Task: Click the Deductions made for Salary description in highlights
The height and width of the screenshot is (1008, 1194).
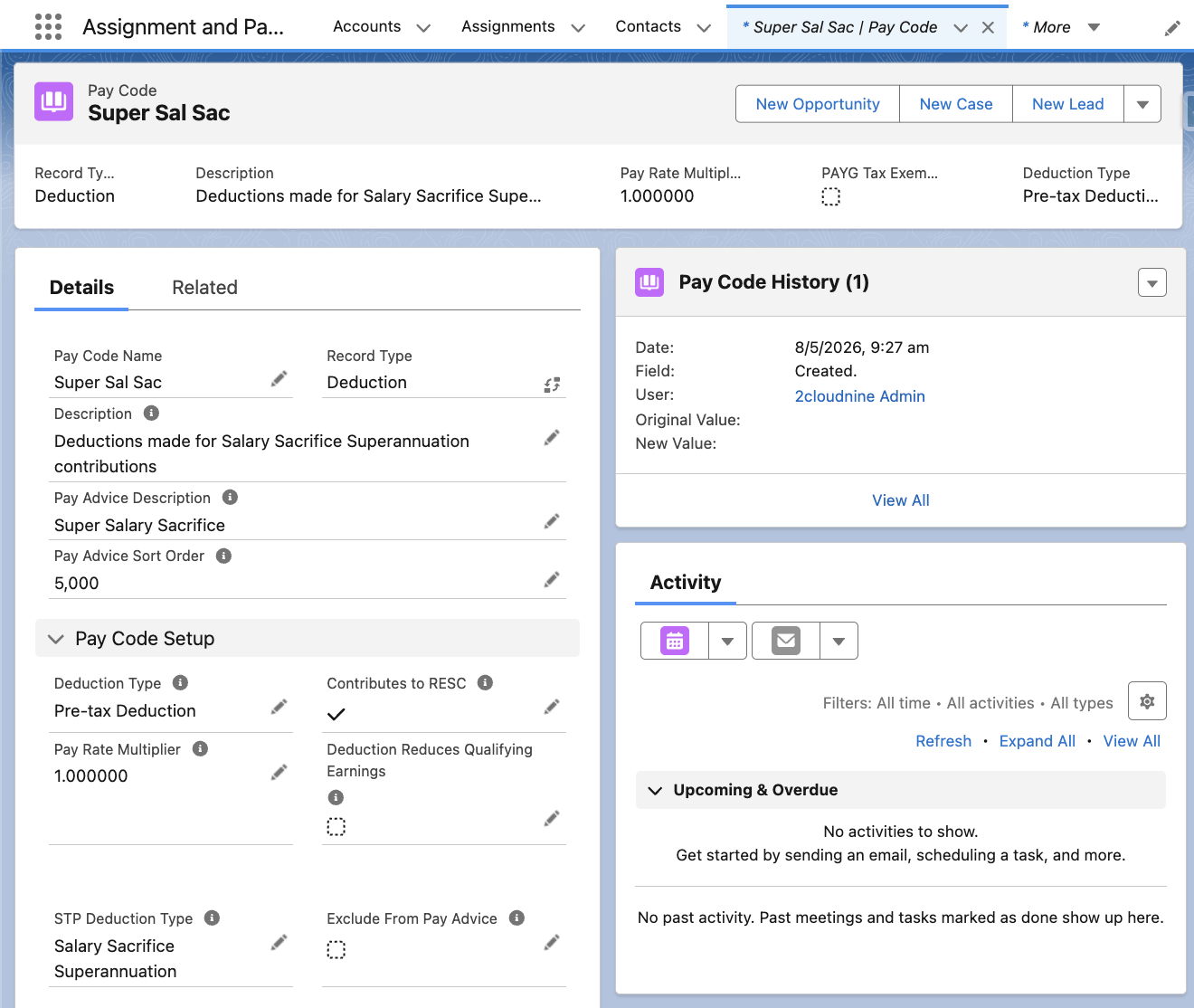Action: point(368,196)
